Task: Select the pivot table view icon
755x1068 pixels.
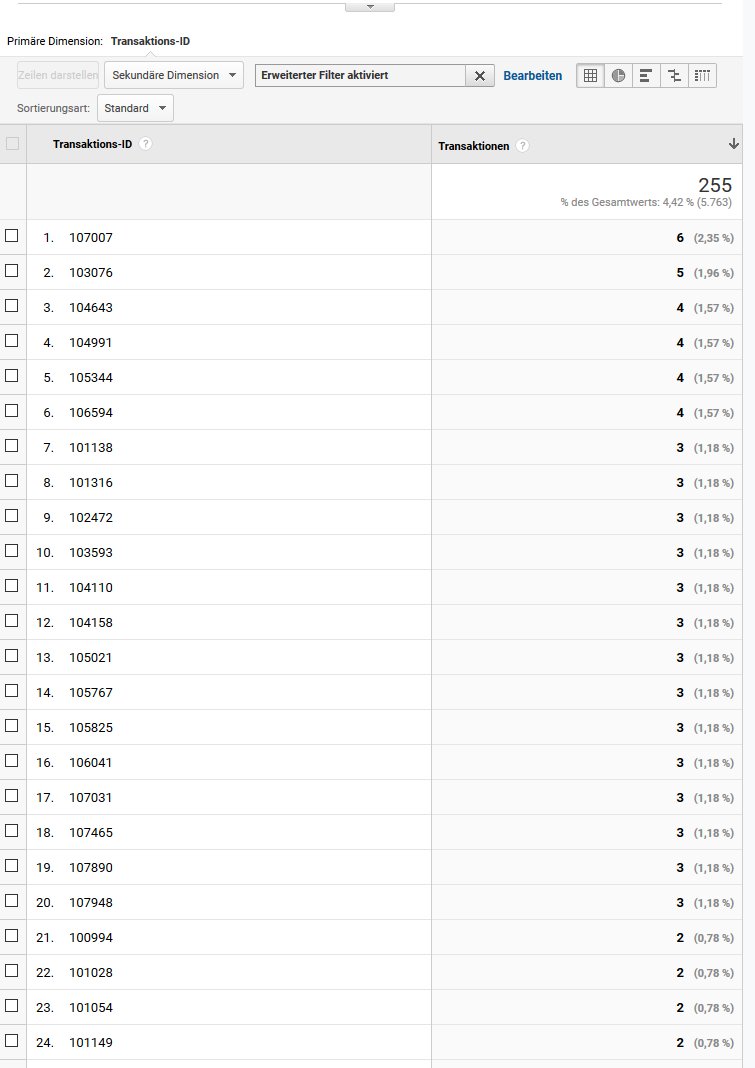Action: (702, 75)
